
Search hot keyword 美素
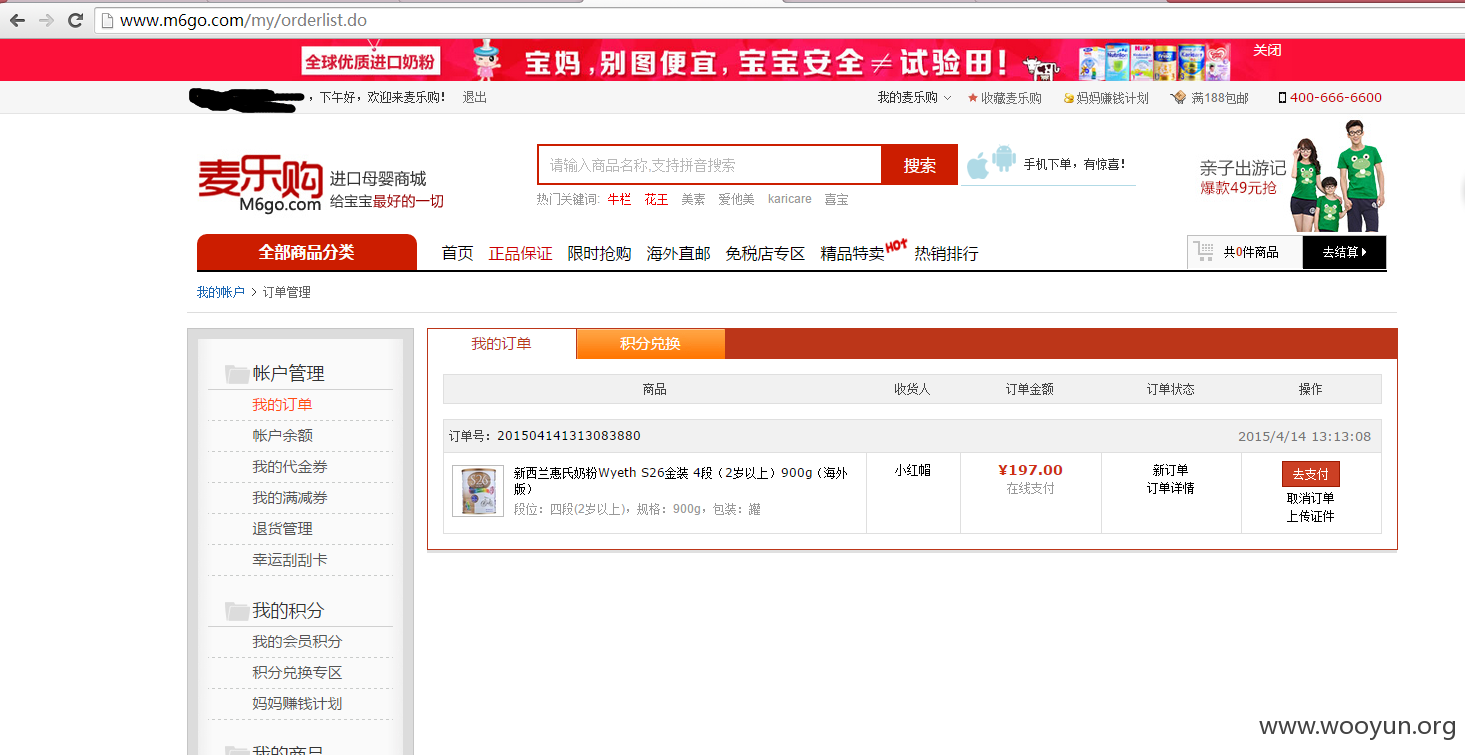tap(693, 199)
